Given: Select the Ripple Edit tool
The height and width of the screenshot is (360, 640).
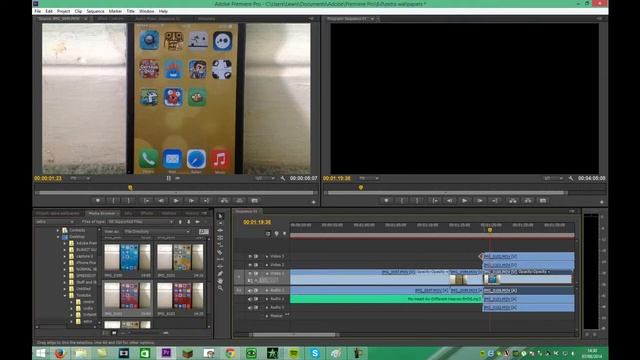Looking at the screenshot, I should [220, 230].
